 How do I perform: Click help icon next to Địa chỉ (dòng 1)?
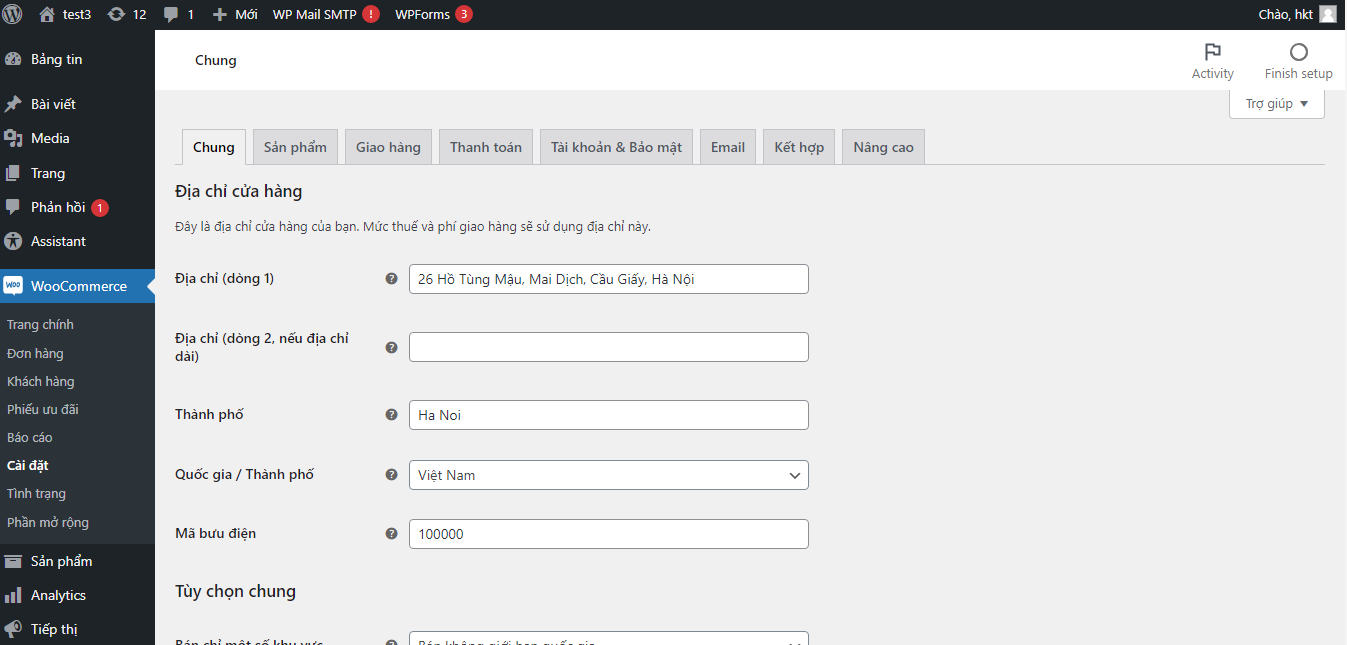click(x=392, y=279)
